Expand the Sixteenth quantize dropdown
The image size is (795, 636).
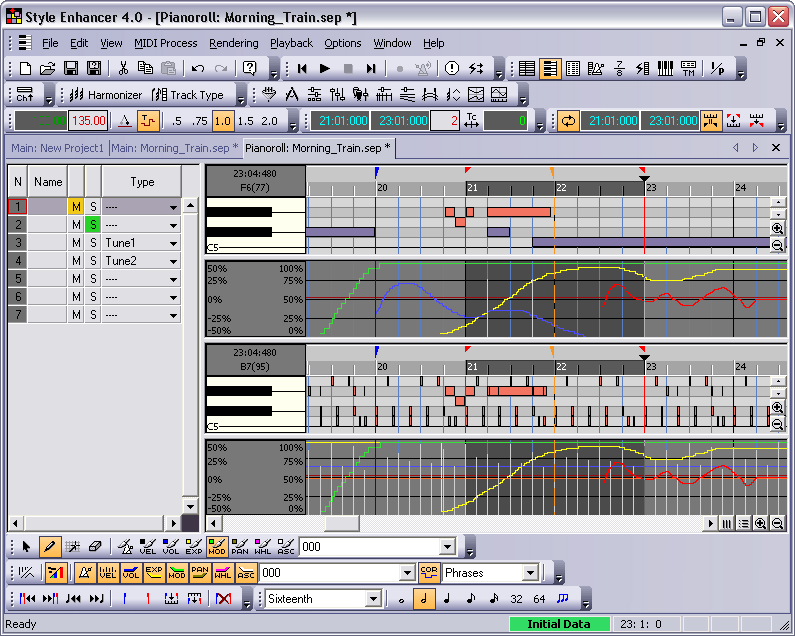372,599
